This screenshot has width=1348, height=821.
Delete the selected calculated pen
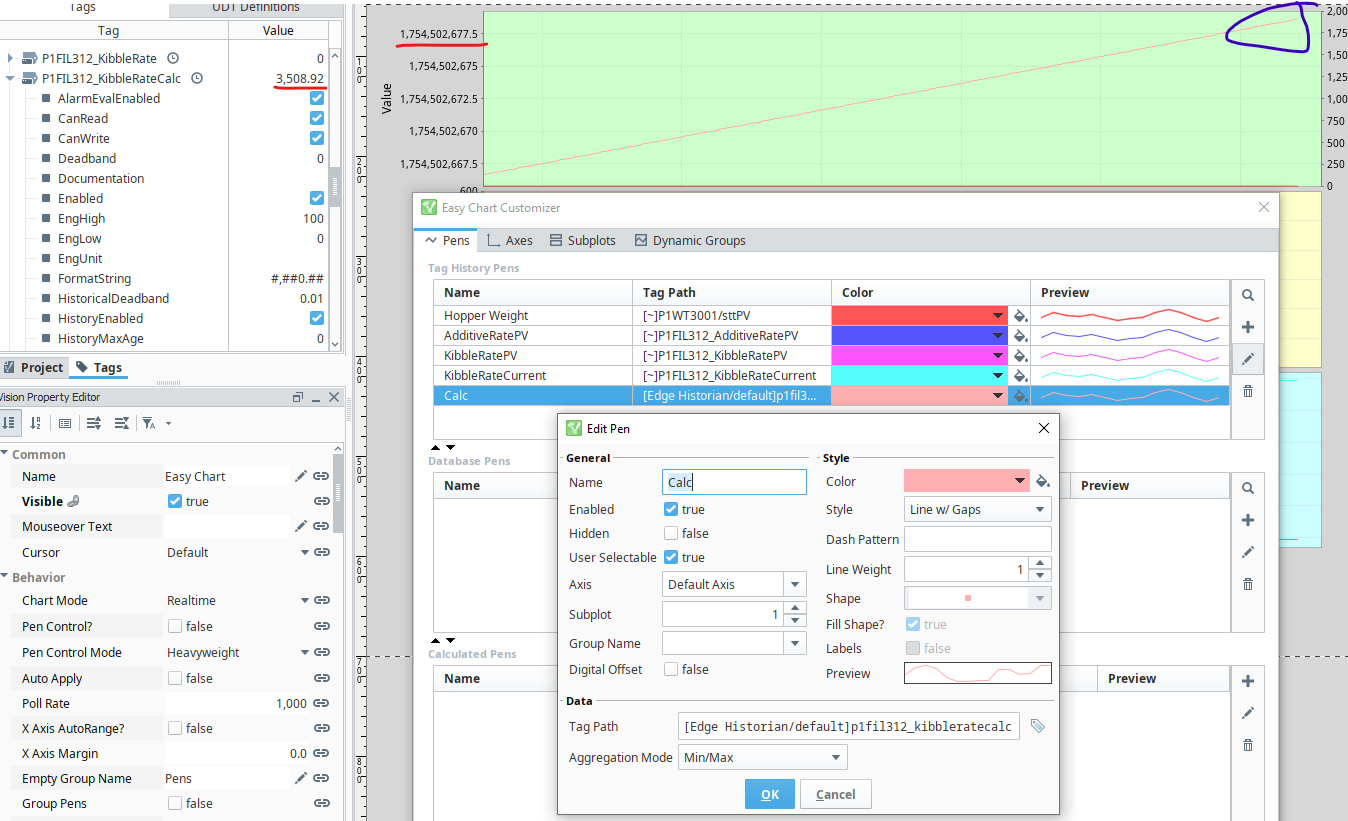point(1247,745)
